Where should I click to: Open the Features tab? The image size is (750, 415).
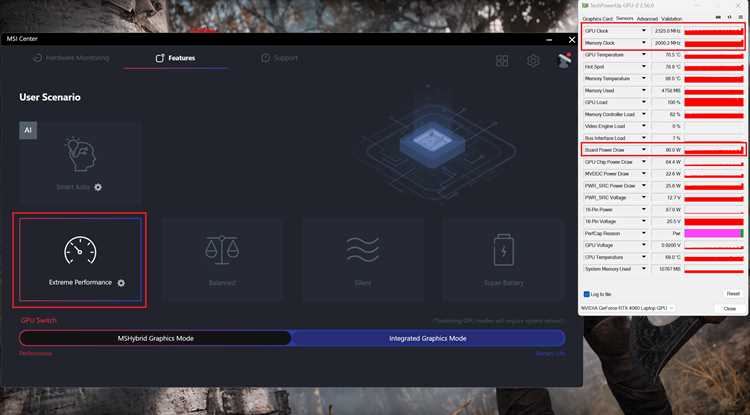pos(176,58)
